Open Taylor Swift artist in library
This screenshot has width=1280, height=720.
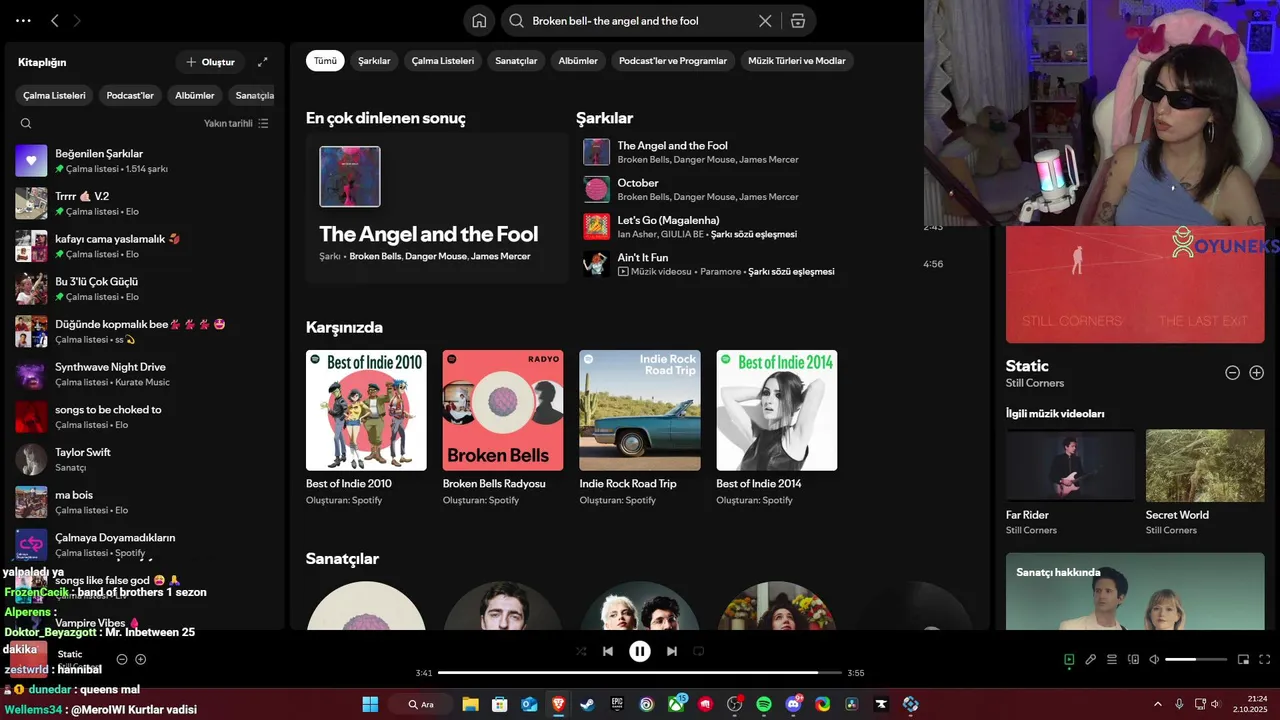(145, 459)
